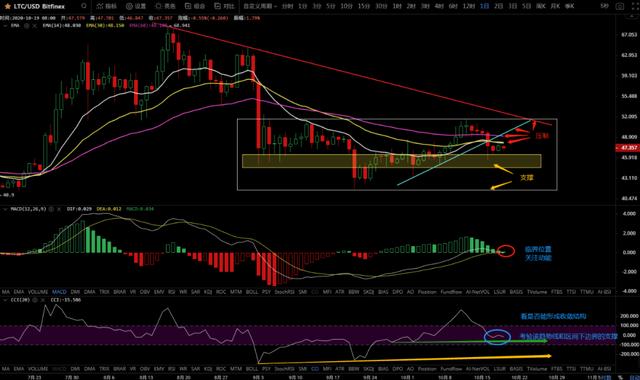Click the 10月15 date on the time axis
The width and height of the screenshot is (640, 380).
pos(482,377)
